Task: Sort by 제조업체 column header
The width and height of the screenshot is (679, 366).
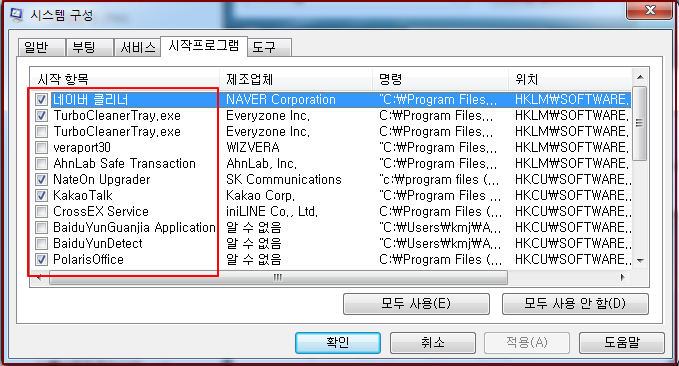Action: pyautogui.click(x=296, y=79)
